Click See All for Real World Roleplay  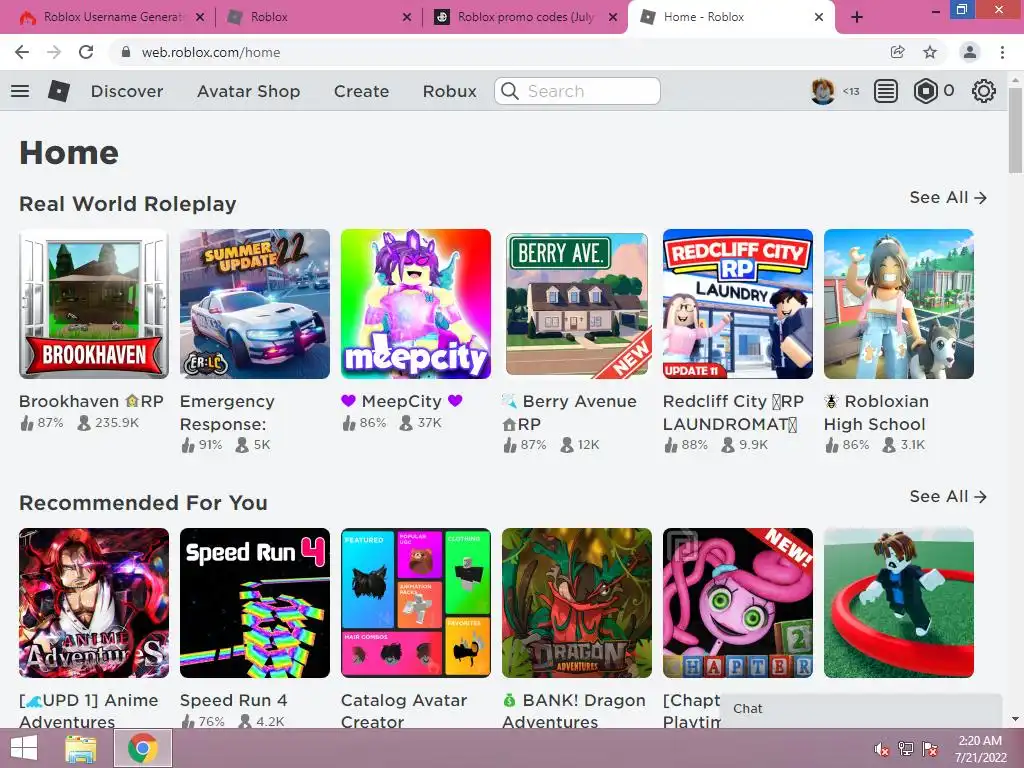[948, 197]
